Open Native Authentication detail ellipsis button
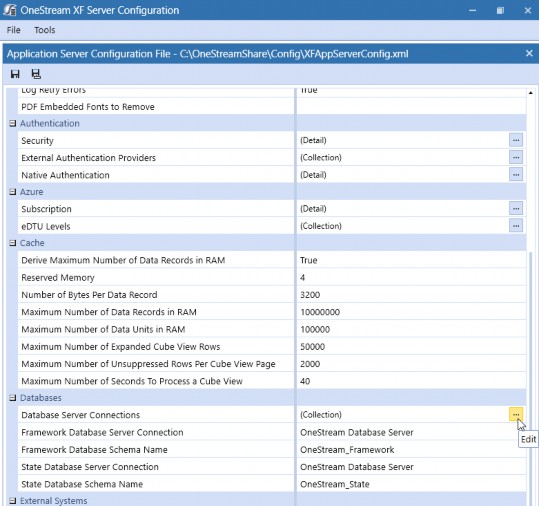 [x=516, y=175]
